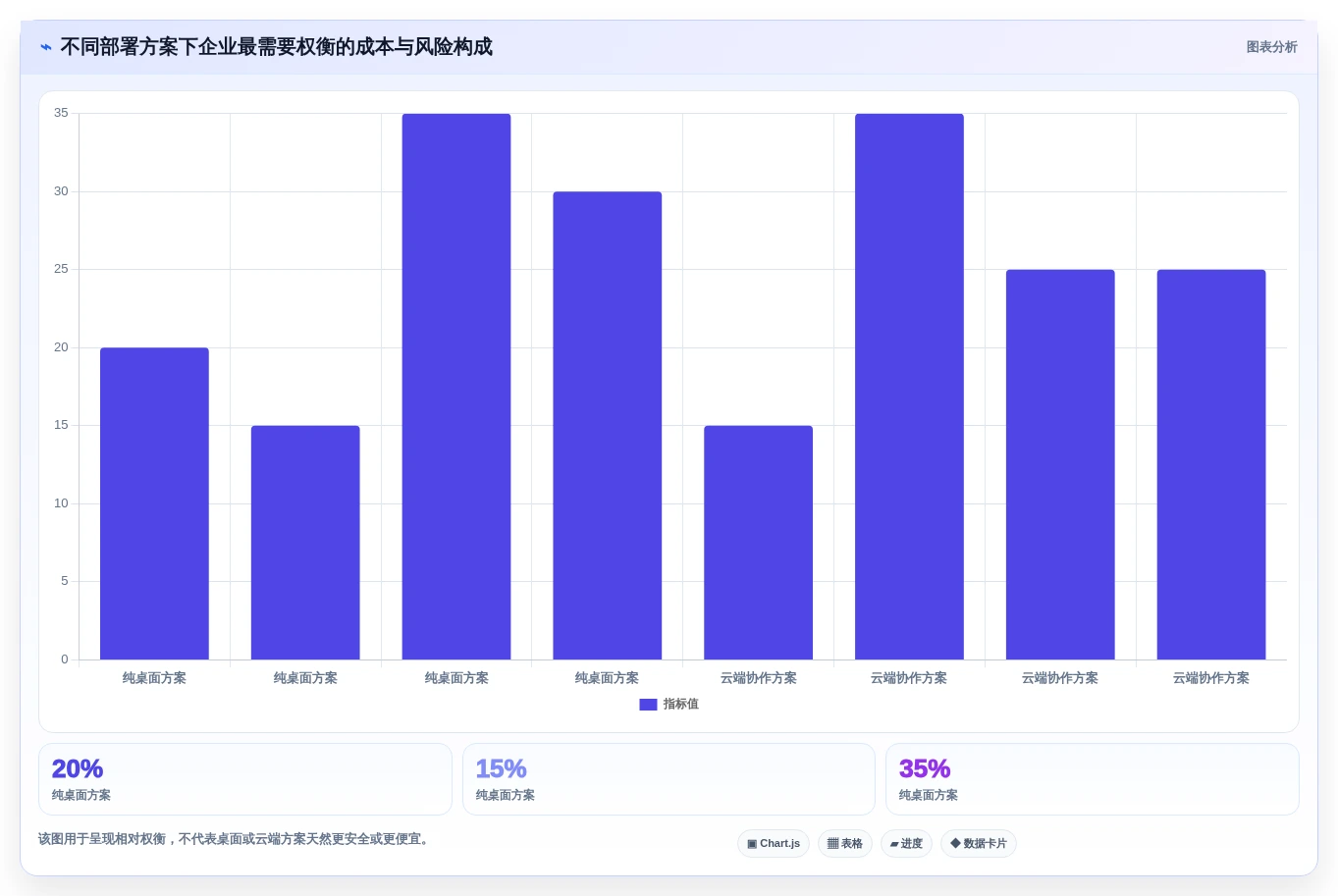Click the y-axis label 0
Image resolution: width=1338 pixels, height=896 pixels.
(x=65, y=659)
